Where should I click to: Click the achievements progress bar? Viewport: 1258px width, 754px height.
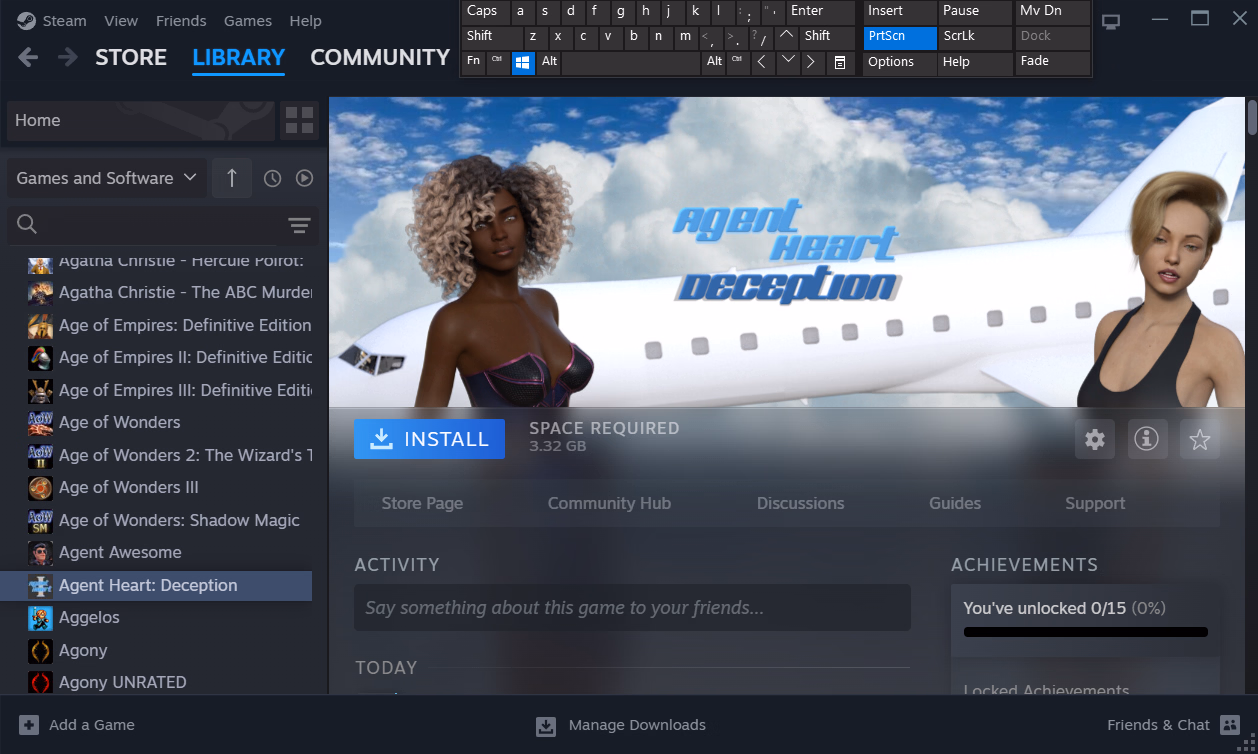point(1085,632)
